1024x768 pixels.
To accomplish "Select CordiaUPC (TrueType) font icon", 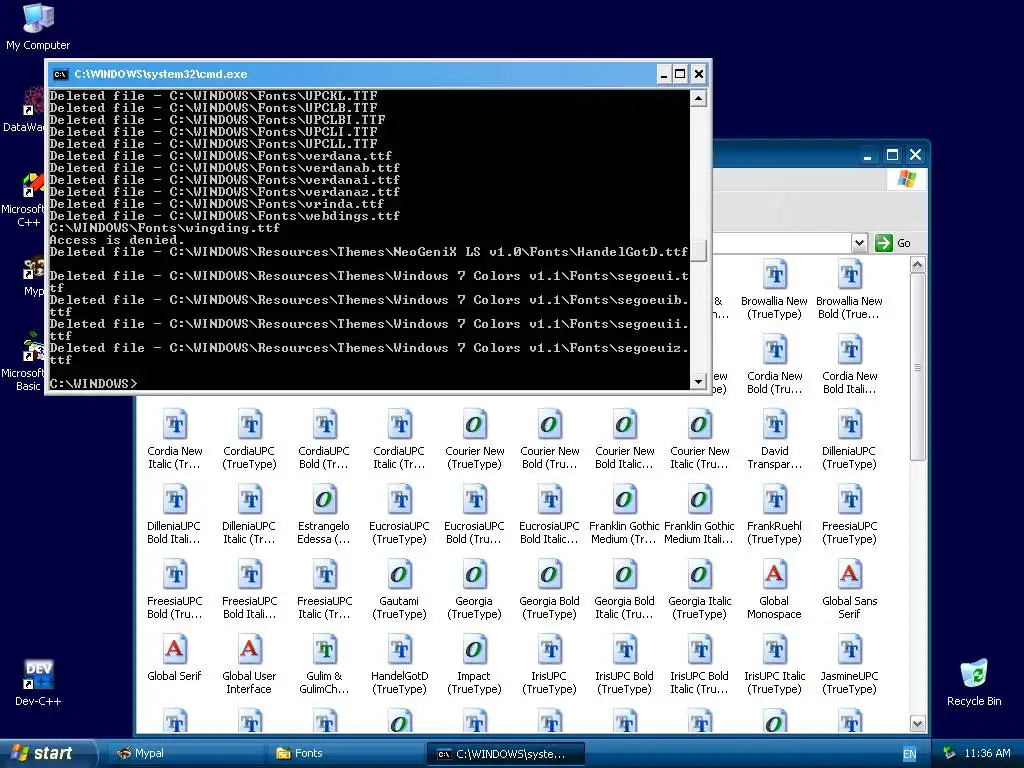I will pyautogui.click(x=249, y=439).
